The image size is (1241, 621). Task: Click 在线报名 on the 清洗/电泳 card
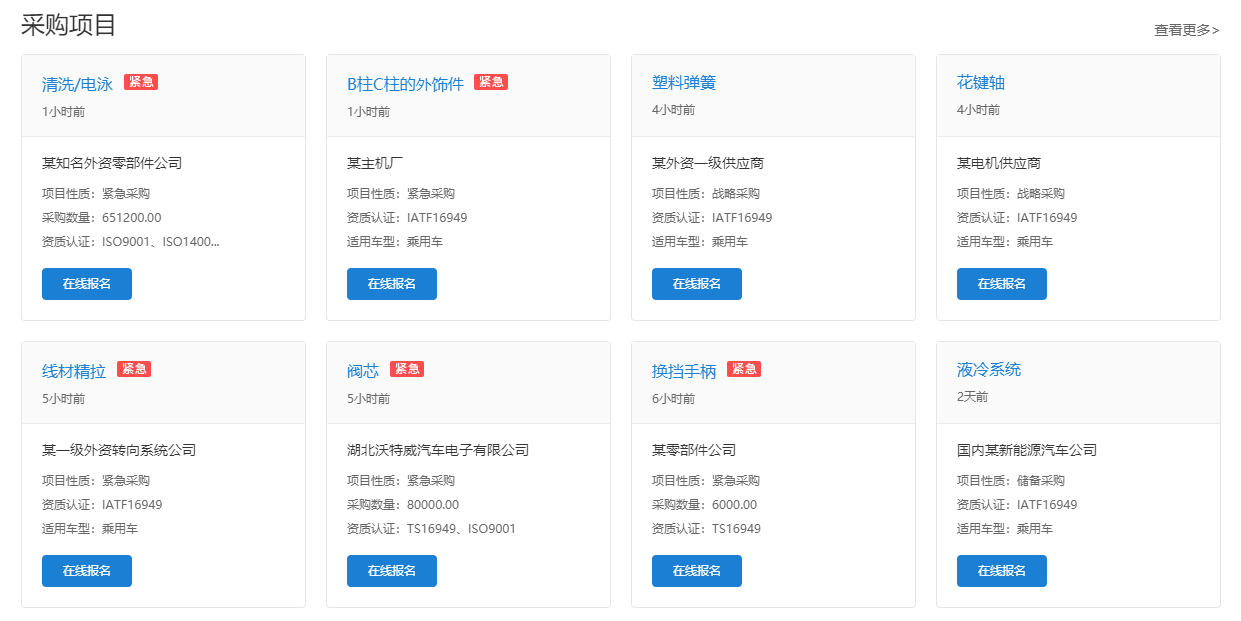point(86,283)
